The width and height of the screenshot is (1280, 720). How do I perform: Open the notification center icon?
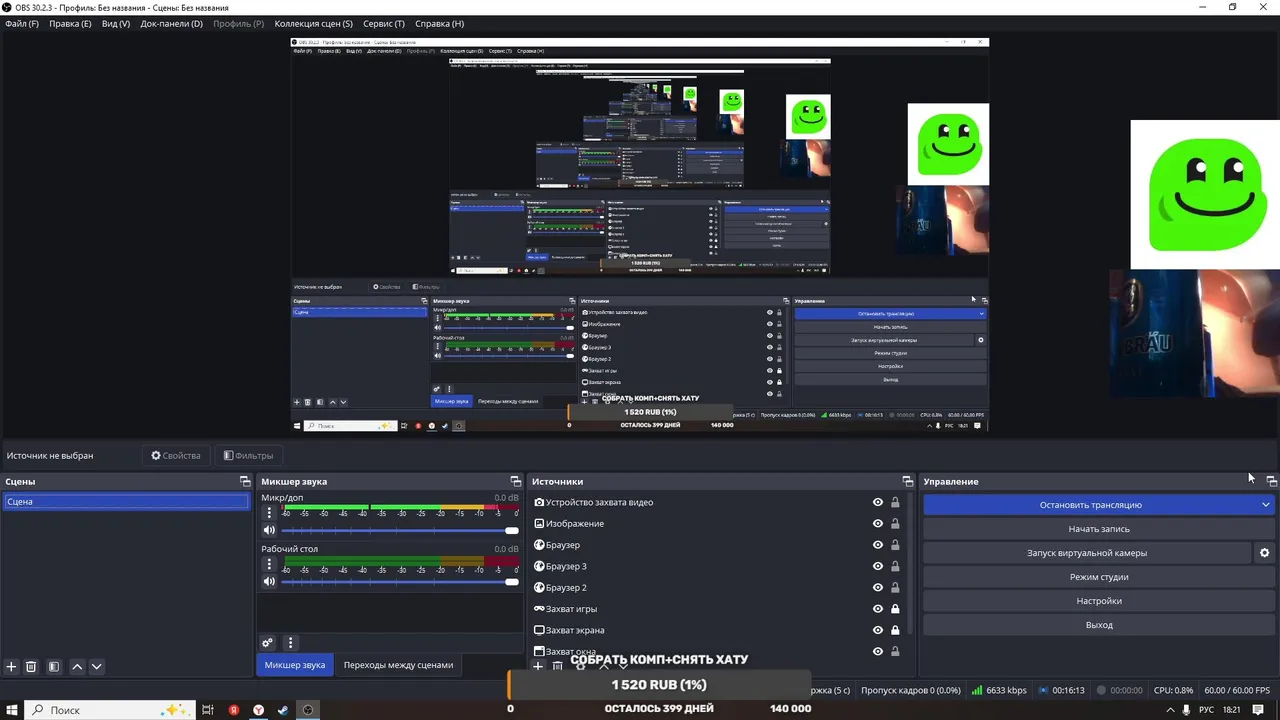pos(1258,710)
